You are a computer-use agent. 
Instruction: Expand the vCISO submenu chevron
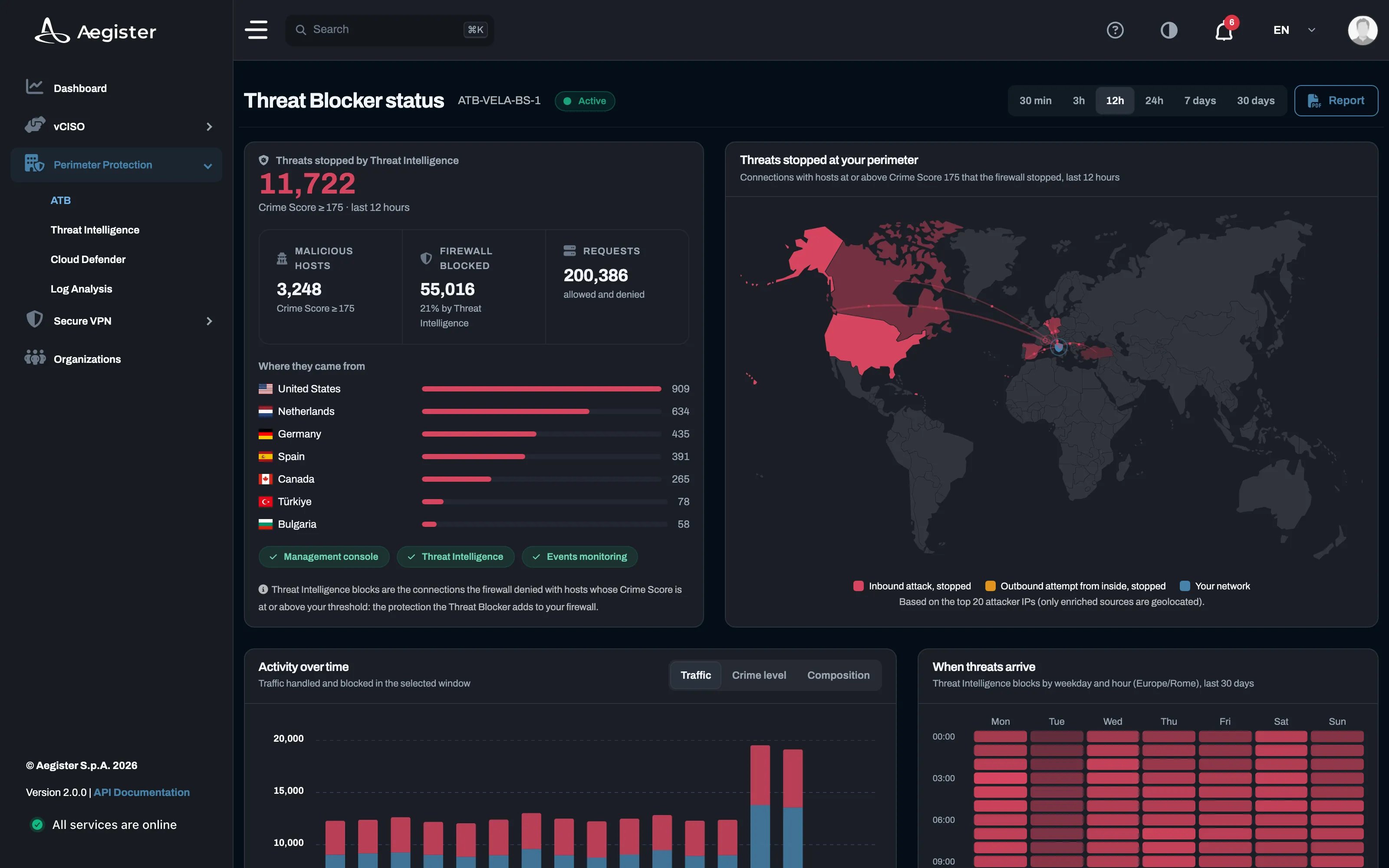tap(209, 126)
